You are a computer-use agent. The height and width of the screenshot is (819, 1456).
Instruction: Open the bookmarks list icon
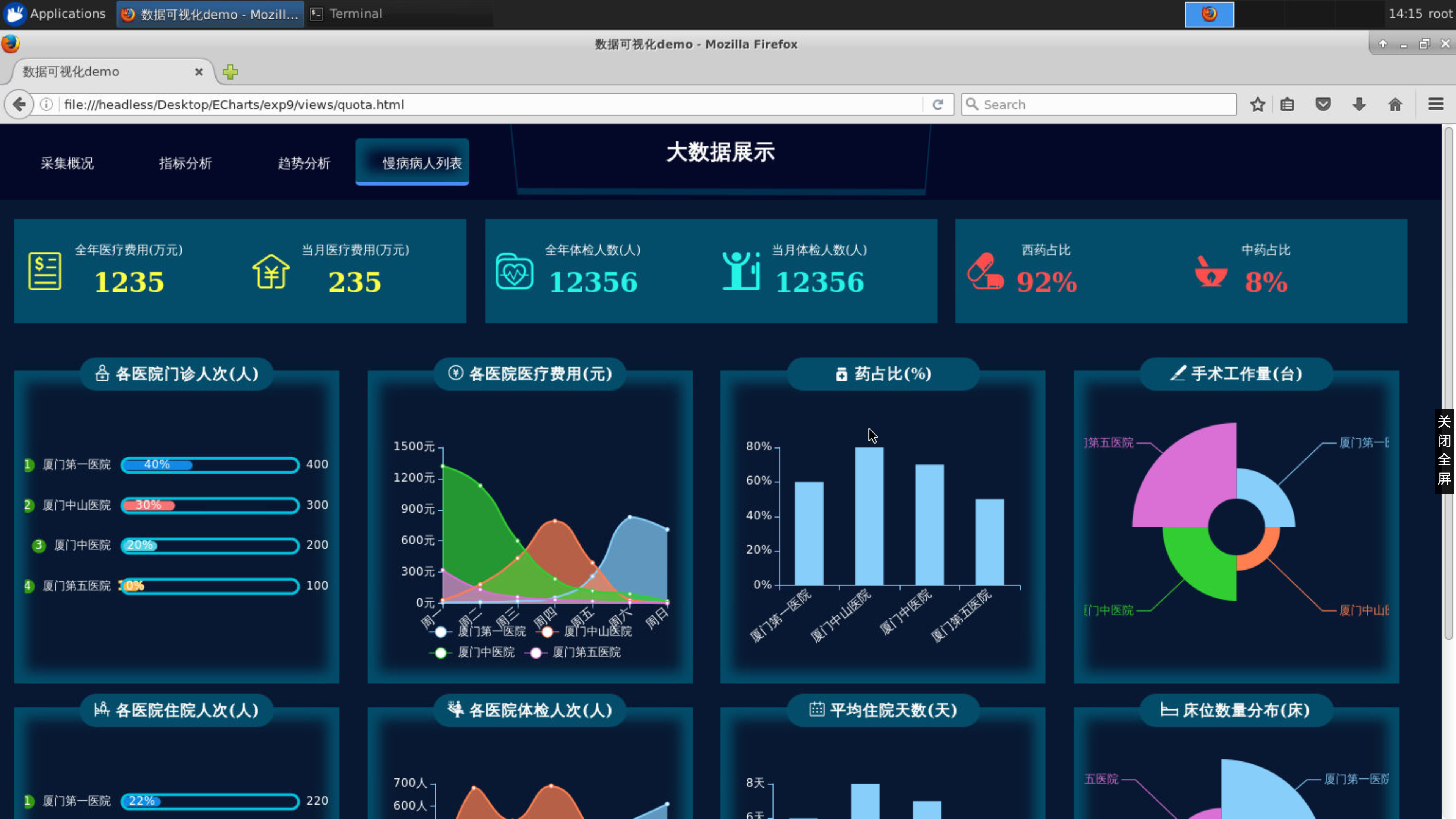tap(1287, 105)
